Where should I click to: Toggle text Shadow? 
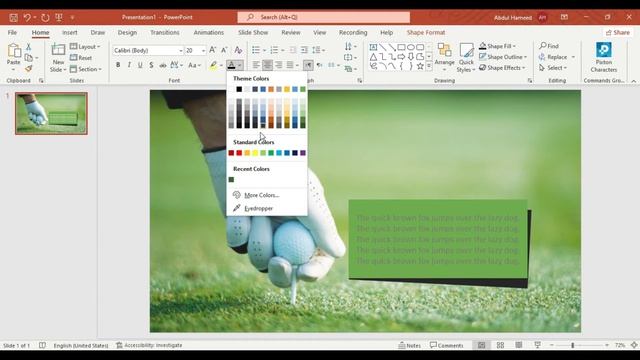point(151,65)
